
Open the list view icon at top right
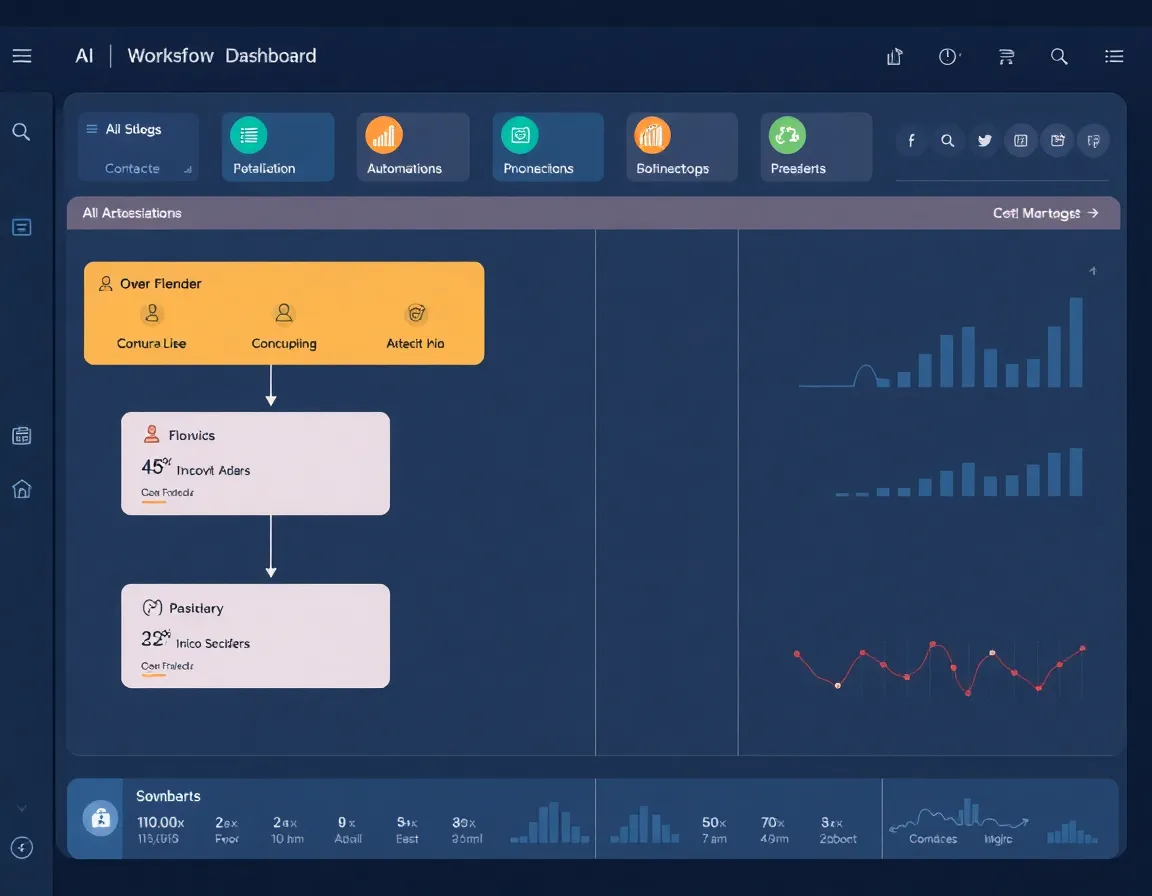pos(1114,56)
